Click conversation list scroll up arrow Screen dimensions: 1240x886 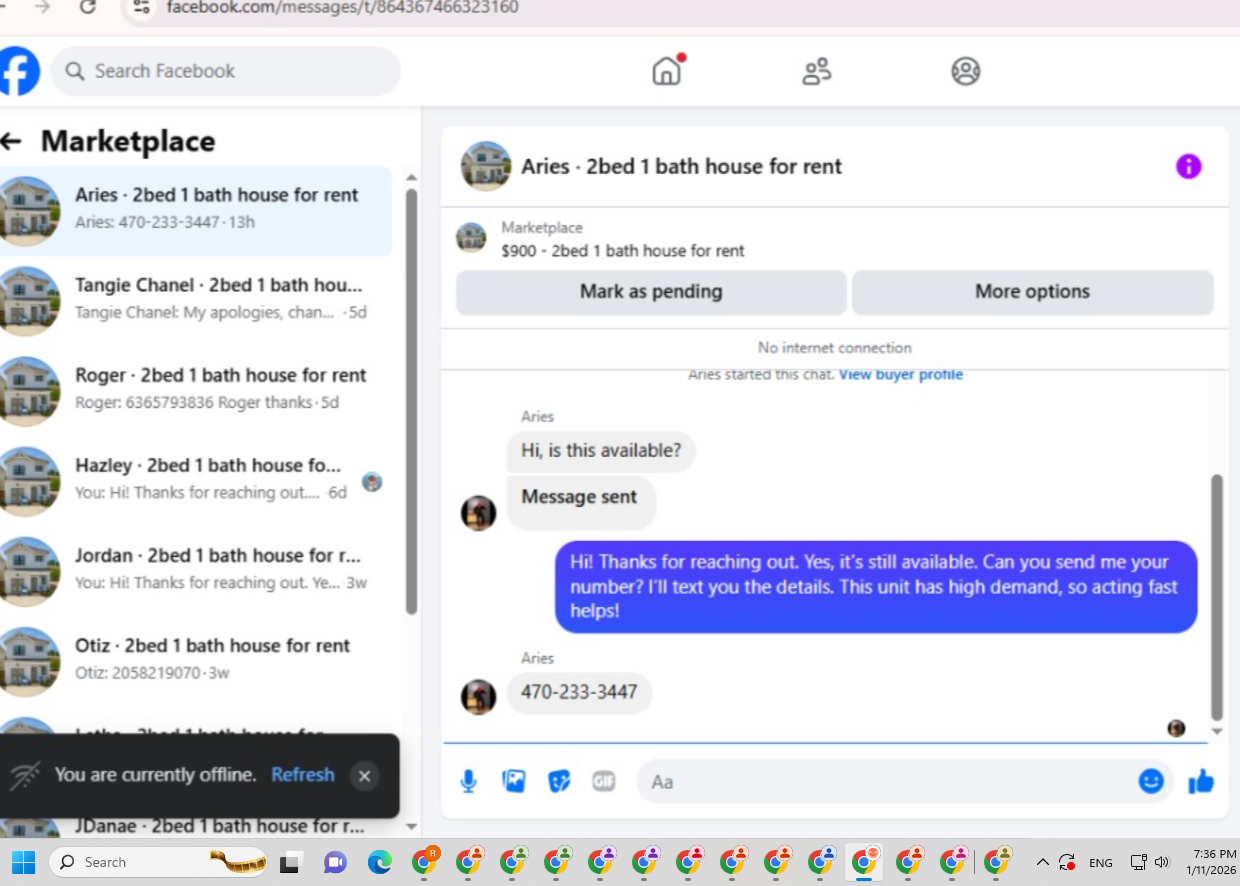pyautogui.click(x=411, y=177)
